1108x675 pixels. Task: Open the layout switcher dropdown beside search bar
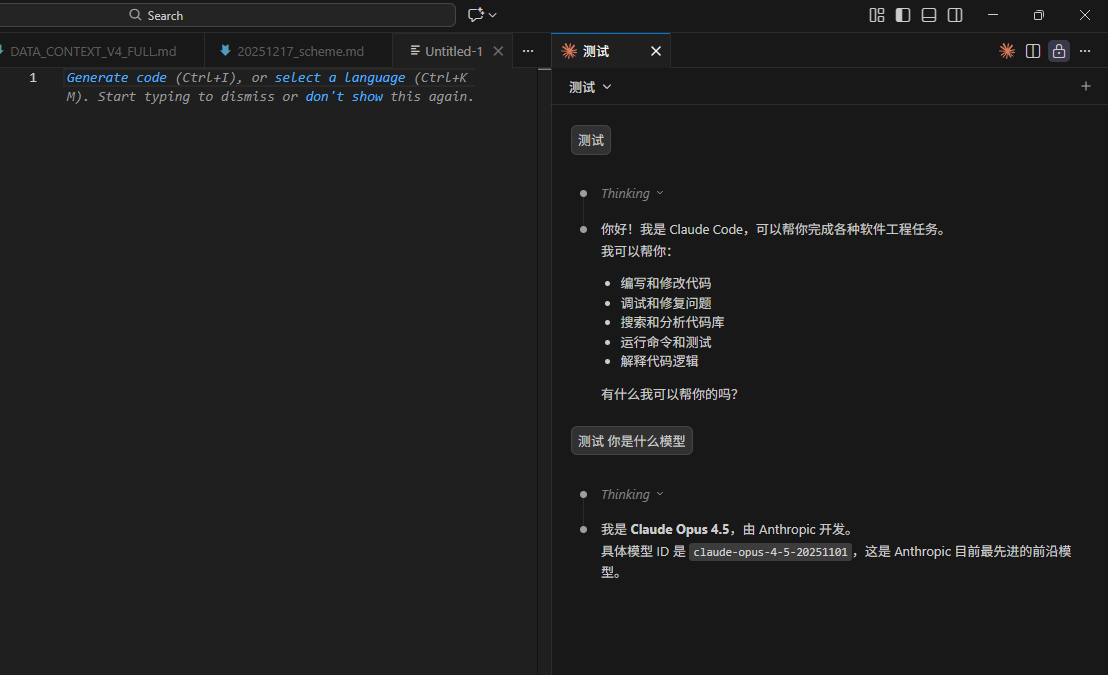pyautogui.click(x=481, y=14)
